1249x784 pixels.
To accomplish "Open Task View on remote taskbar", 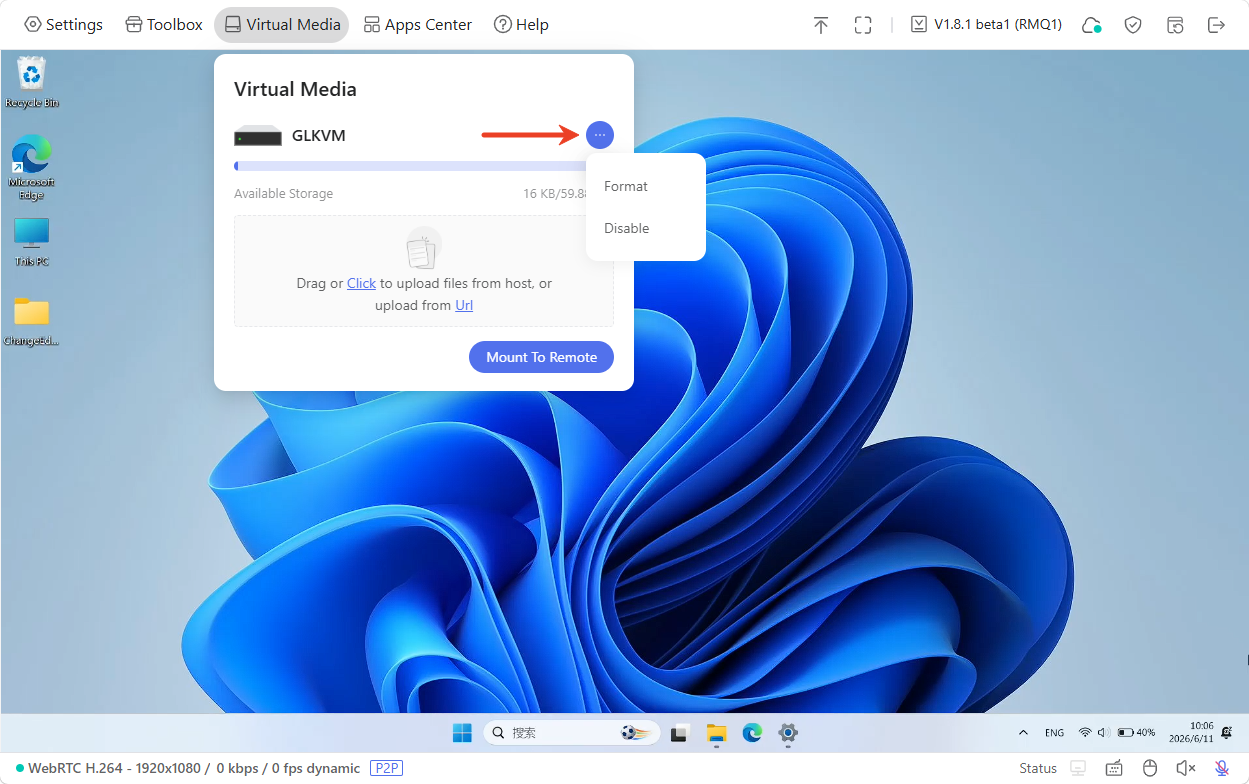I will [680, 733].
